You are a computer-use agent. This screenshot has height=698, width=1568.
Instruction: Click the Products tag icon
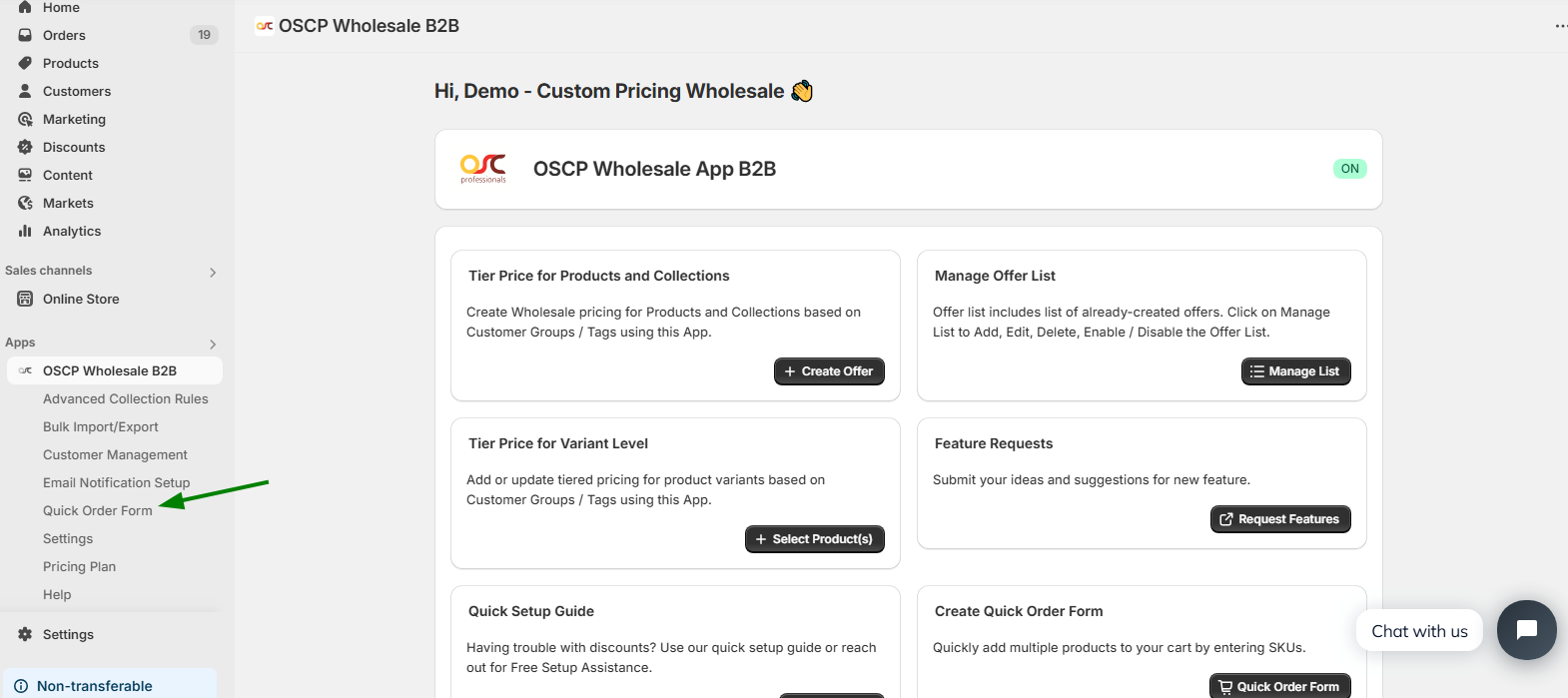pos(25,63)
